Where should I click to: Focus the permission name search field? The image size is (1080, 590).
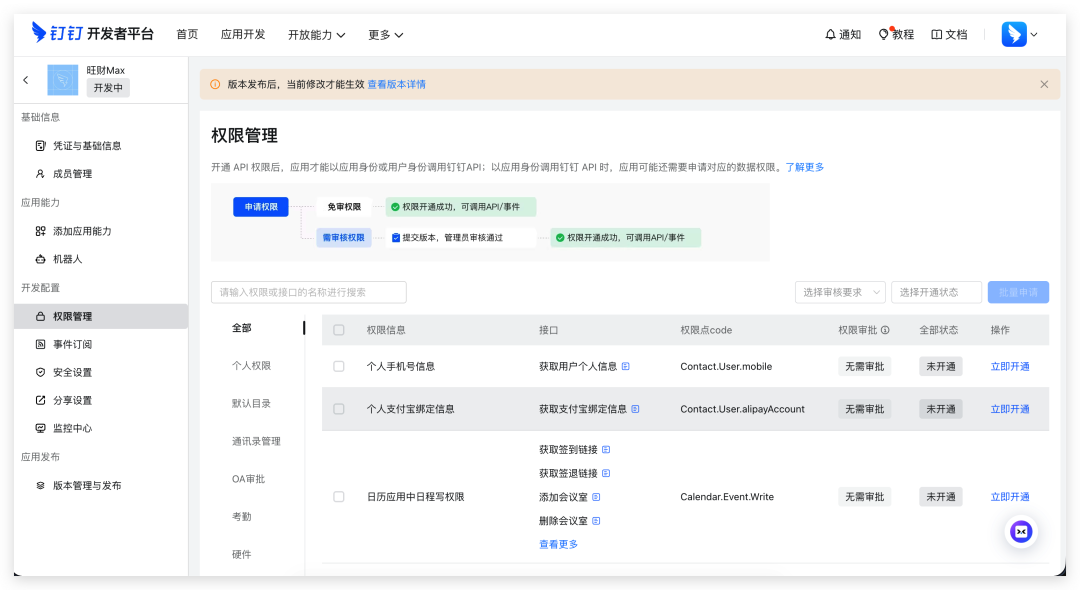coord(308,292)
